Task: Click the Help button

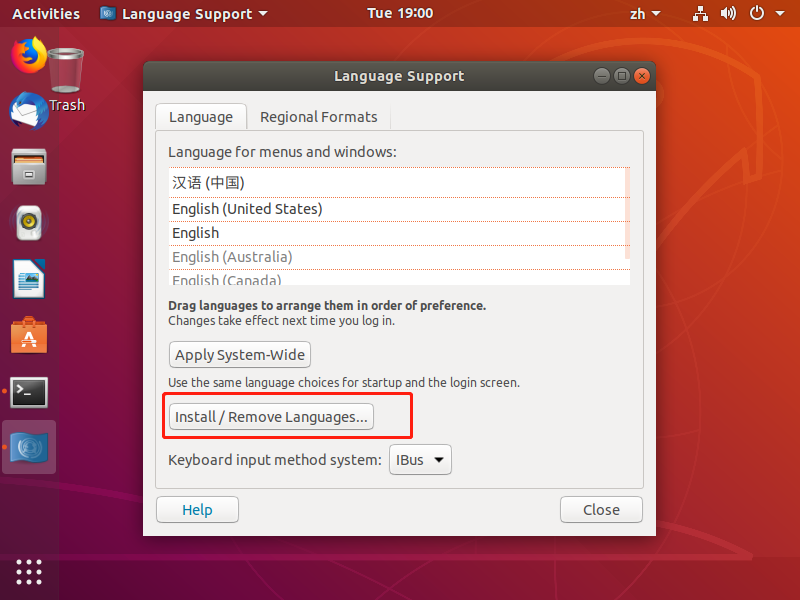Action: tap(197, 510)
